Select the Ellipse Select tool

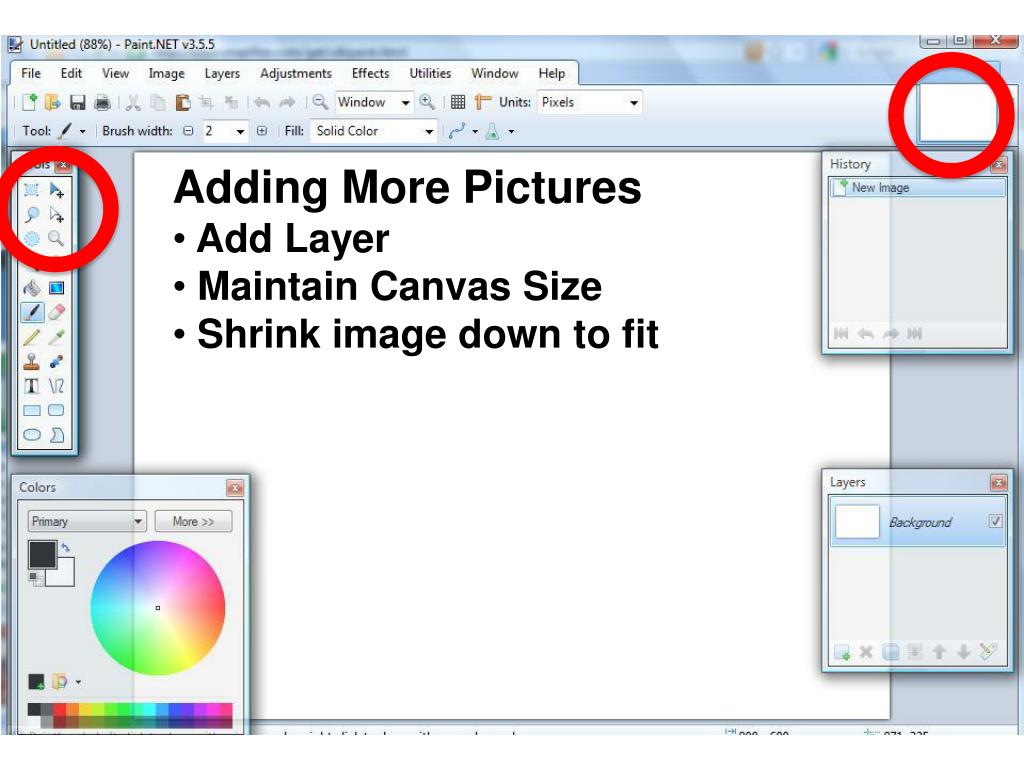point(31,238)
